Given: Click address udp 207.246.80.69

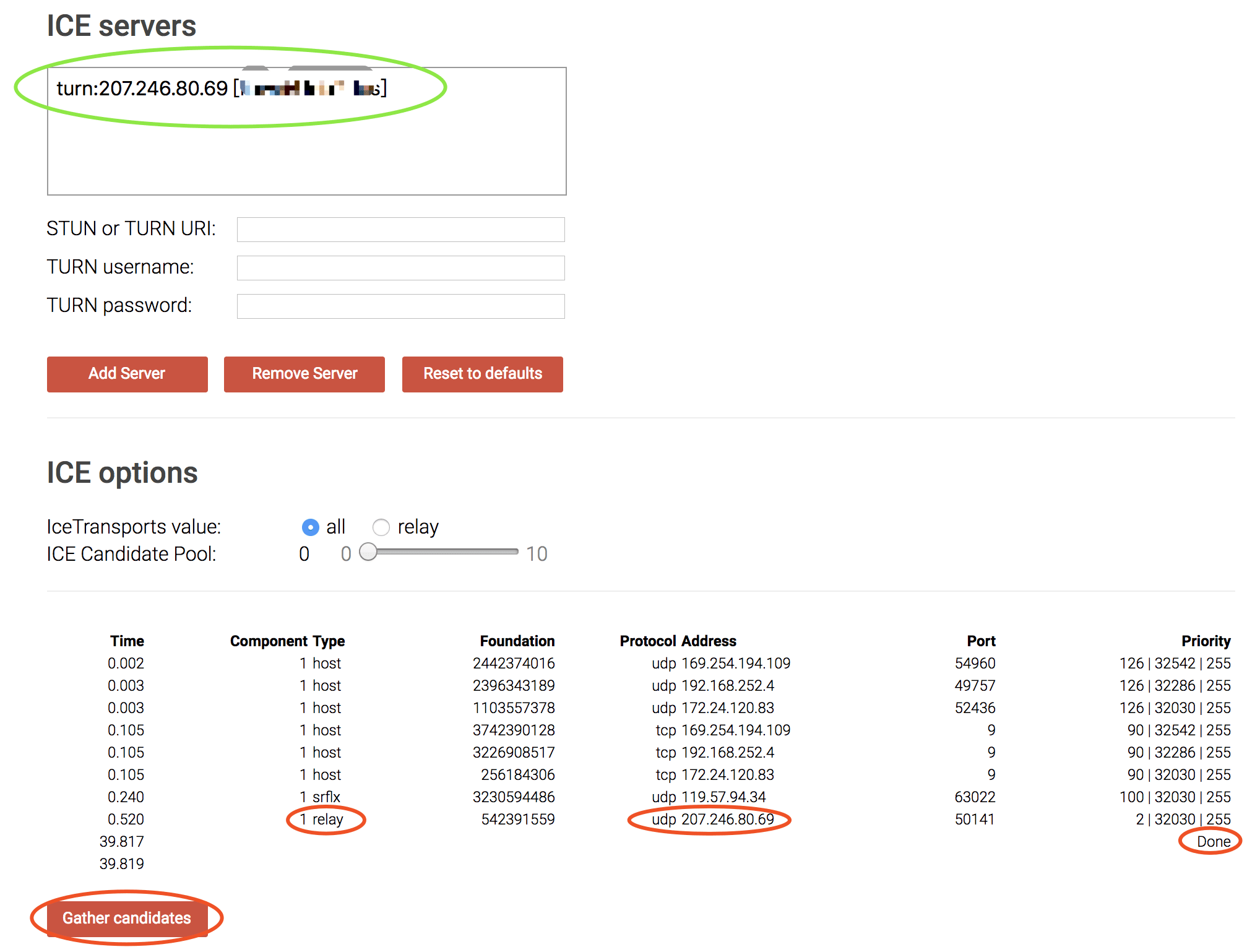Looking at the screenshot, I should (x=713, y=820).
